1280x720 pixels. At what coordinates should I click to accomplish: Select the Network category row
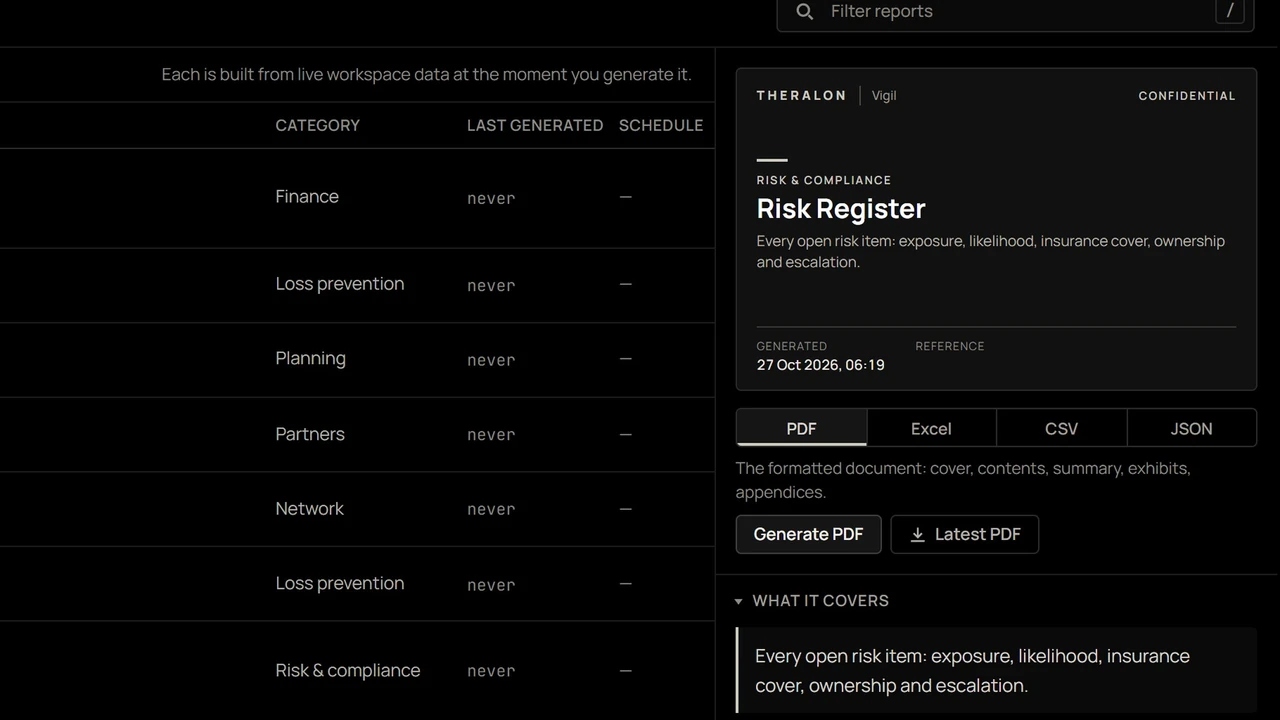(357, 509)
